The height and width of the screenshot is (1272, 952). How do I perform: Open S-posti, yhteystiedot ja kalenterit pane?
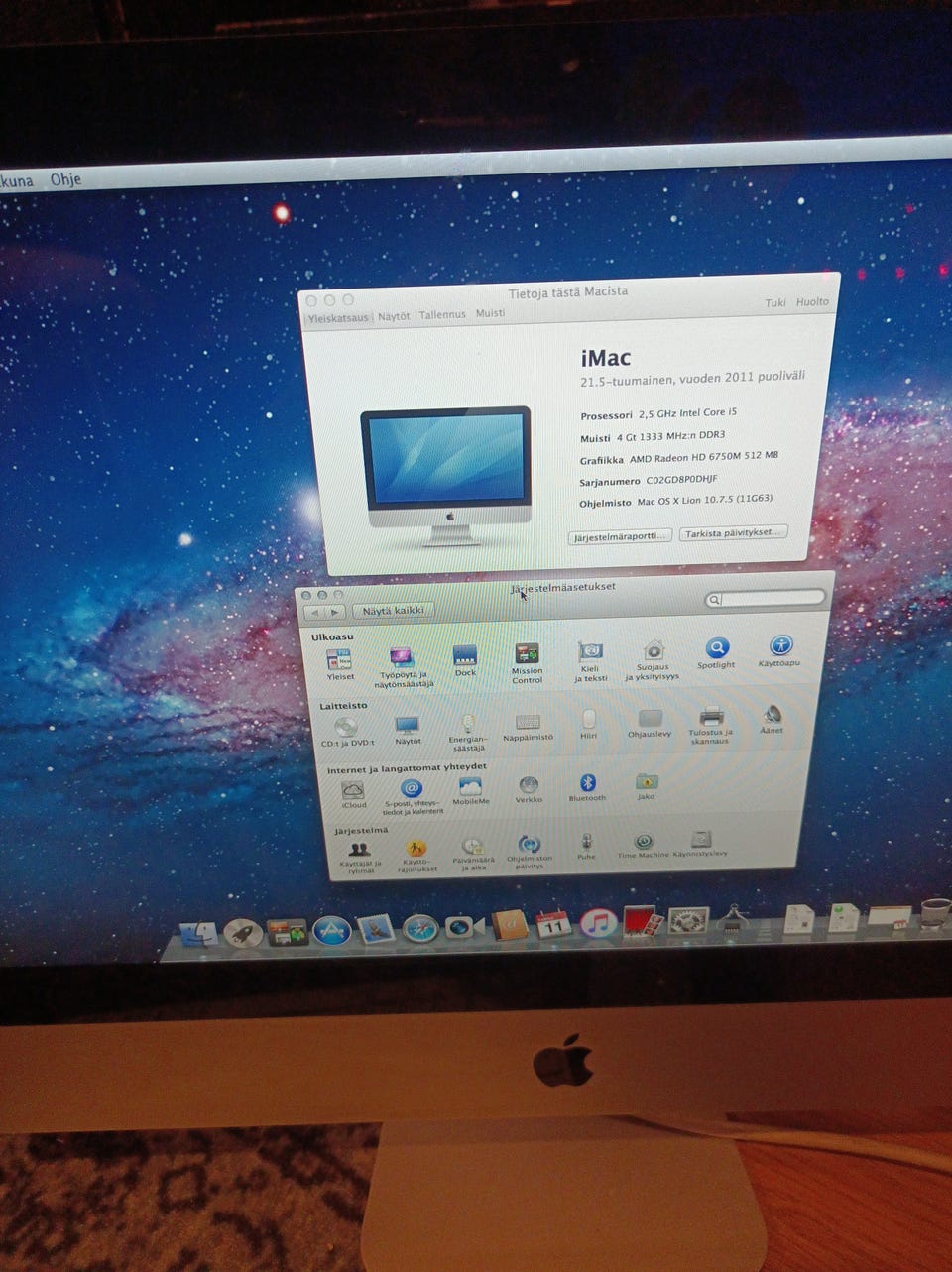tap(412, 798)
